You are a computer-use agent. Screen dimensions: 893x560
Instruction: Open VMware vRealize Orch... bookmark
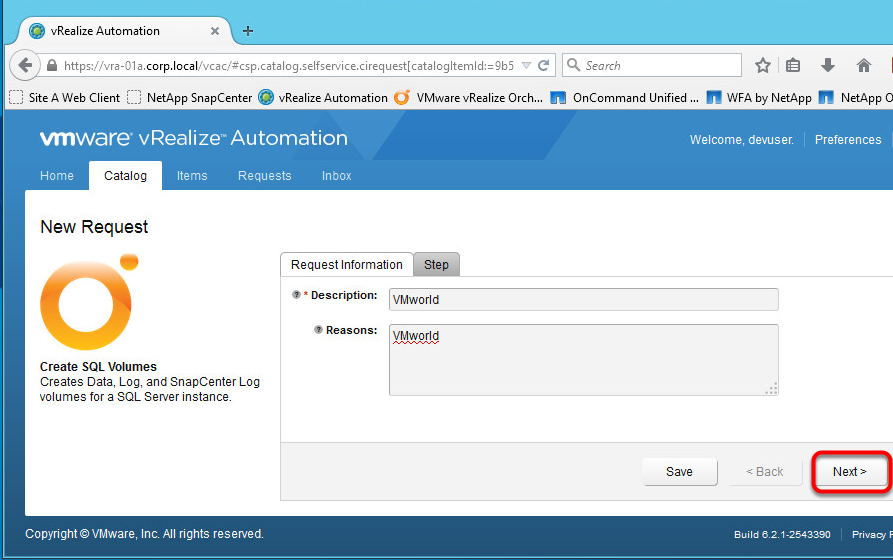468,97
